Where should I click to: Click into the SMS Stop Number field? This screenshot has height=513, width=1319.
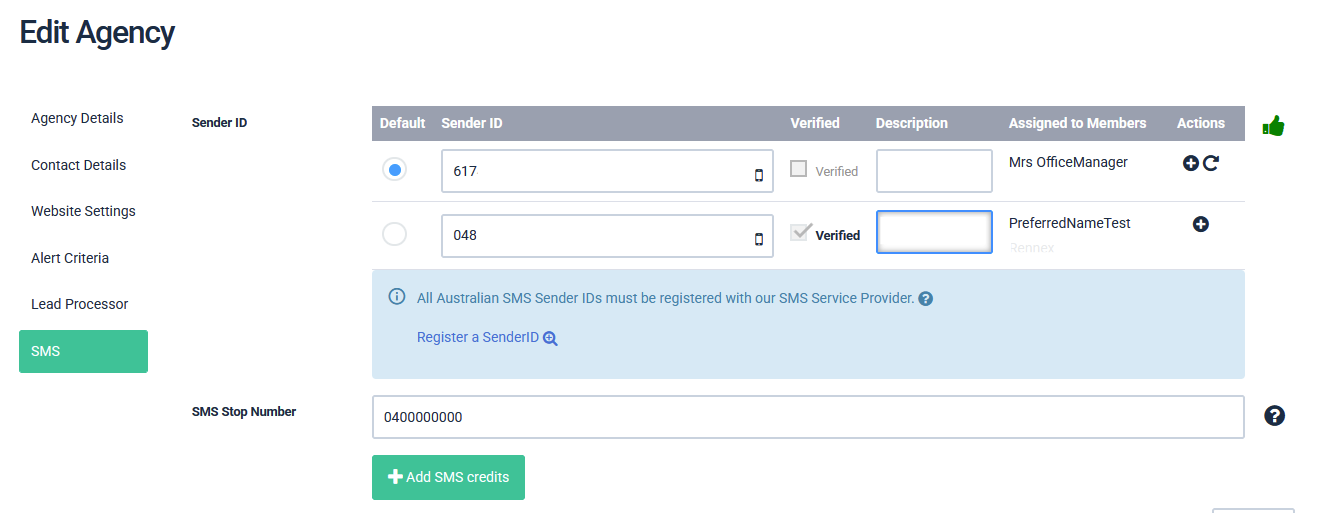pyautogui.click(x=807, y=417)
